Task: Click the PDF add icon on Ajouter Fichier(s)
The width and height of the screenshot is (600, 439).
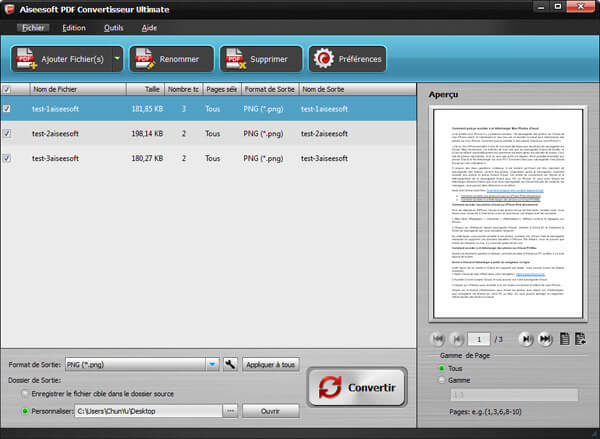Action: point(26,59)
